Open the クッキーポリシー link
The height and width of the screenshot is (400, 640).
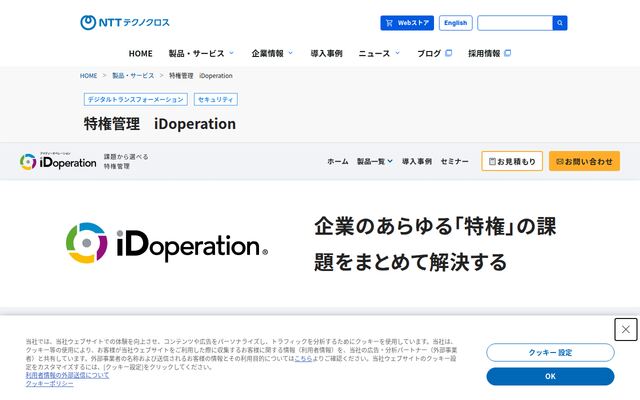50,384
